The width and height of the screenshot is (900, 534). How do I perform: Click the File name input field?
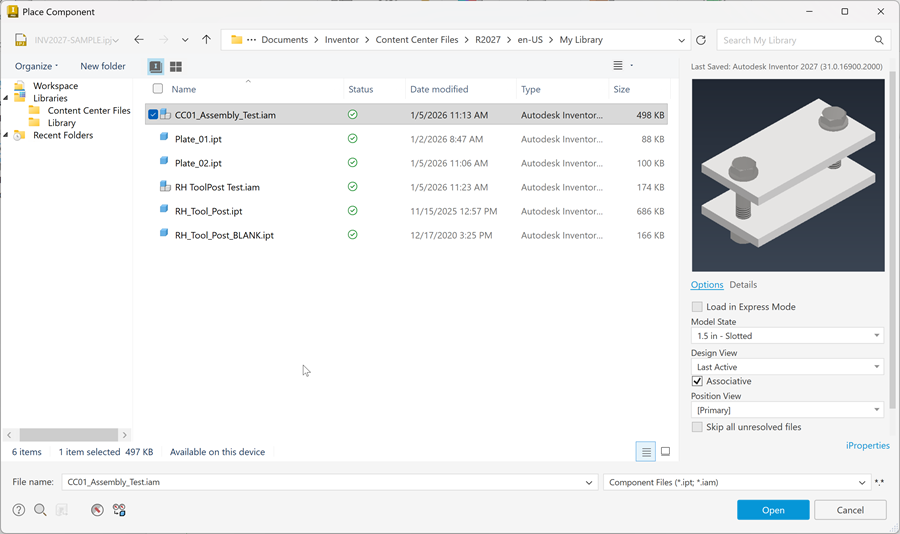click(331, 482)
